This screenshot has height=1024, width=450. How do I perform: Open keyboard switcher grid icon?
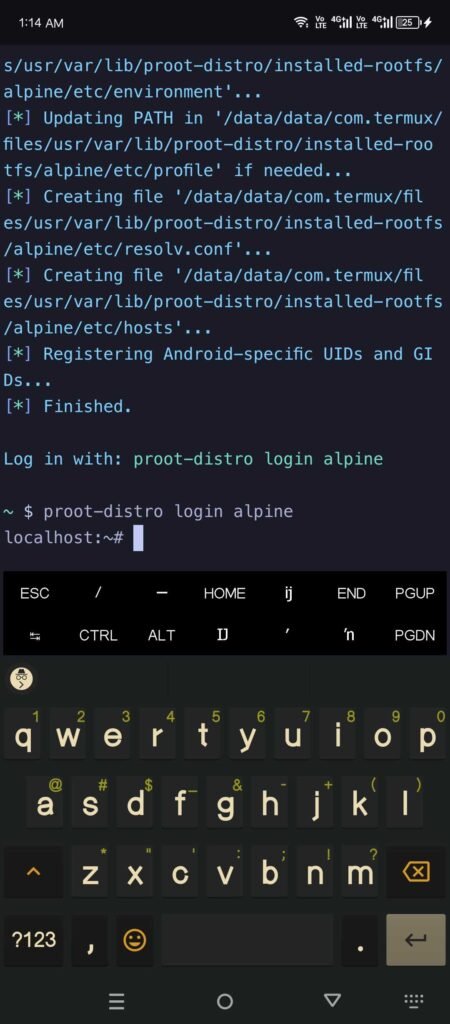[414, 1000]
